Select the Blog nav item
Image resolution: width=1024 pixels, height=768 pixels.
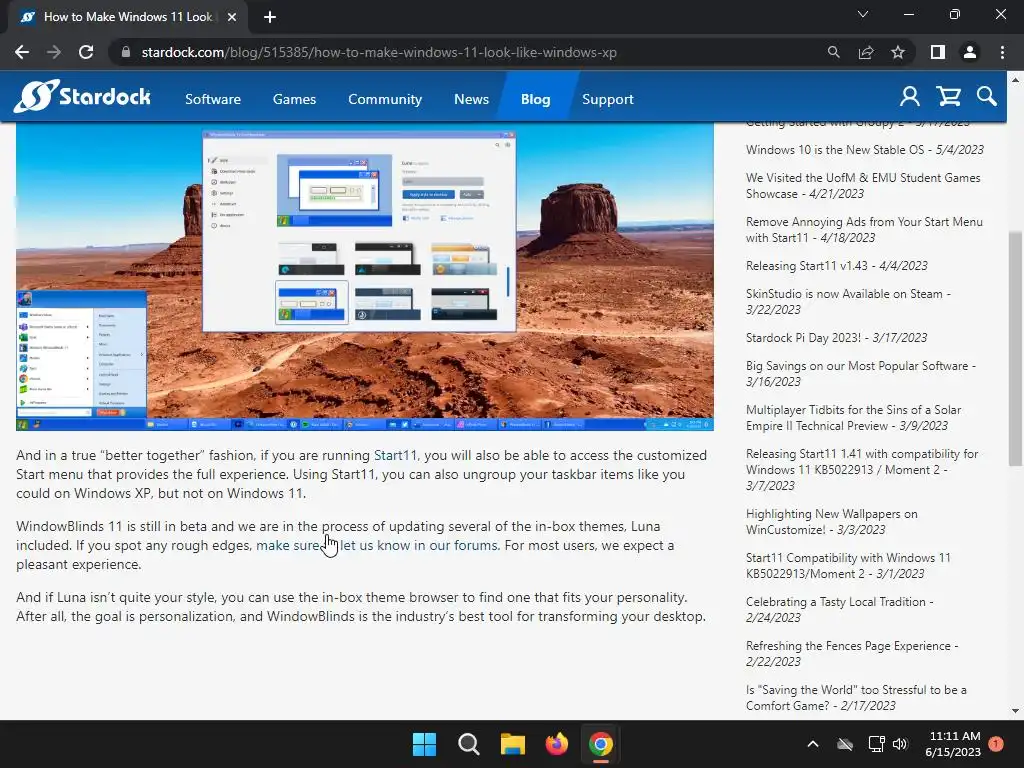[536, 99]
